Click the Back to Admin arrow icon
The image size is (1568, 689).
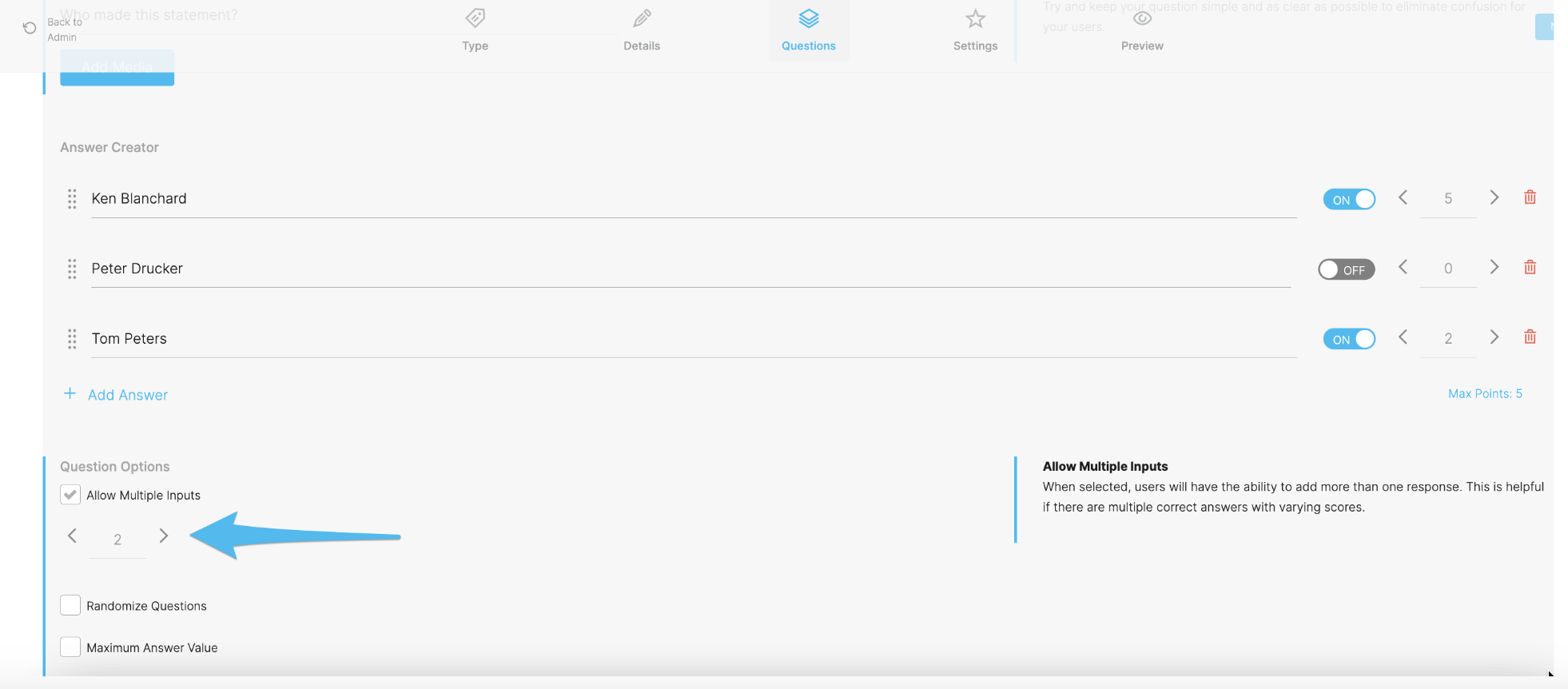tap(30, 28)
